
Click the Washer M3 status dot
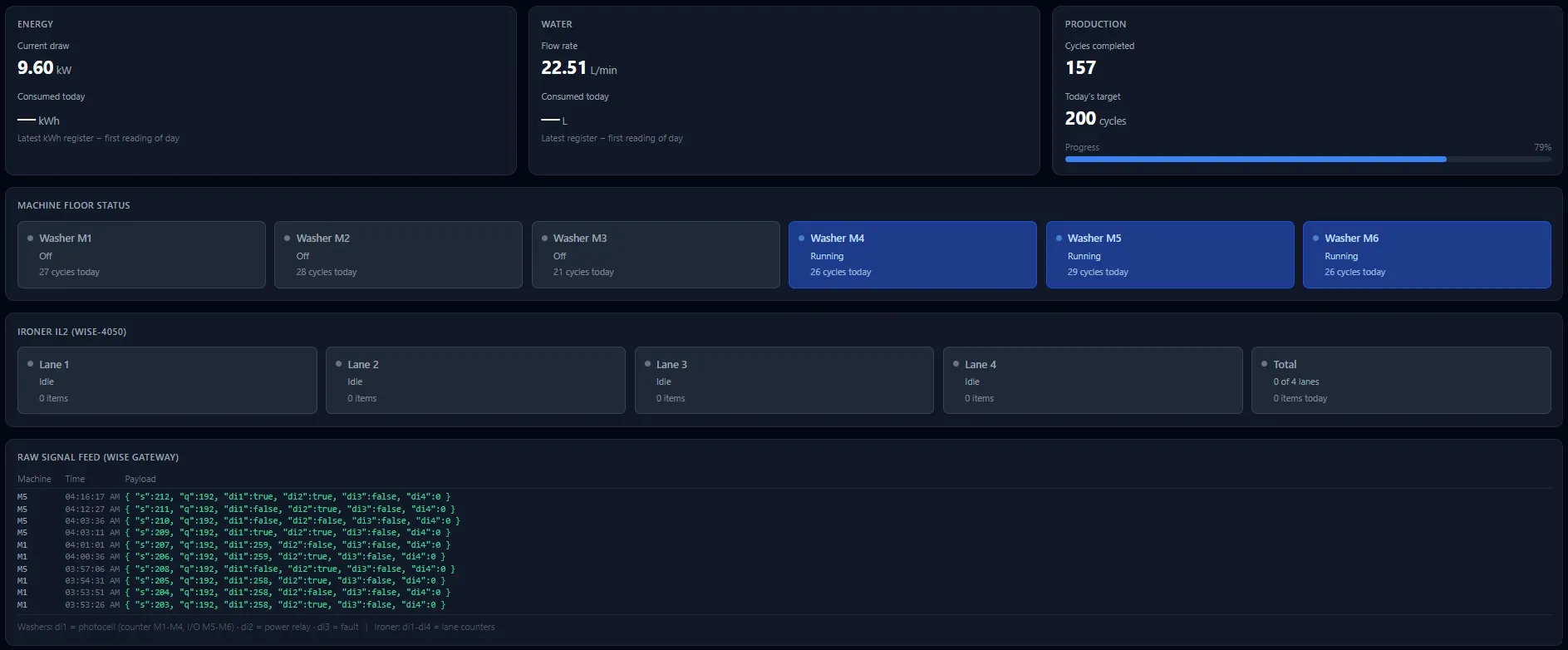coord(544,239)
